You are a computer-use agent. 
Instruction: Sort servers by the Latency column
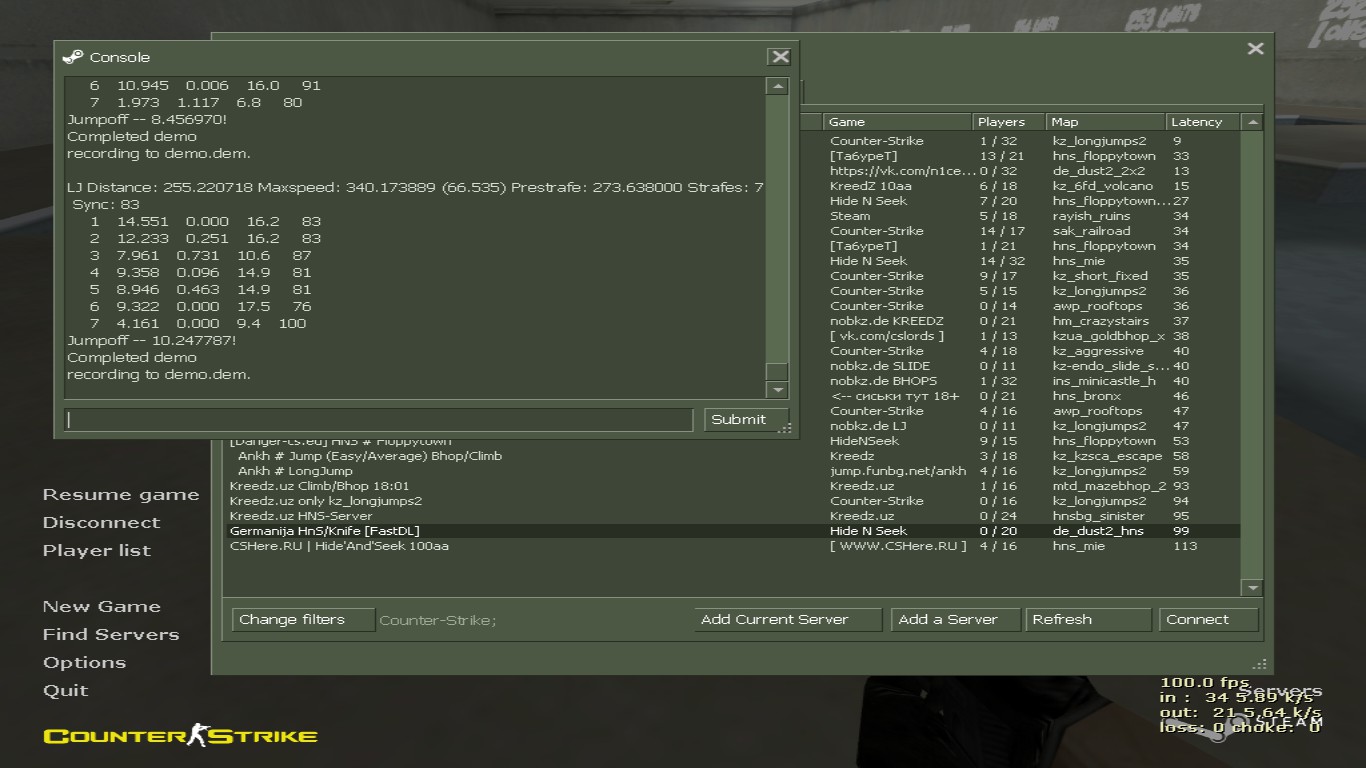(1203, 122)
